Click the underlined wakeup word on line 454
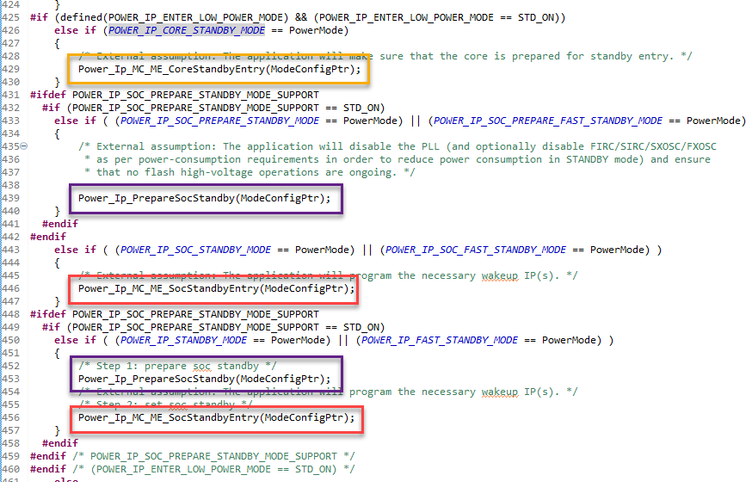Viewport: 752px width, 482px height. (x=500, y=392)
